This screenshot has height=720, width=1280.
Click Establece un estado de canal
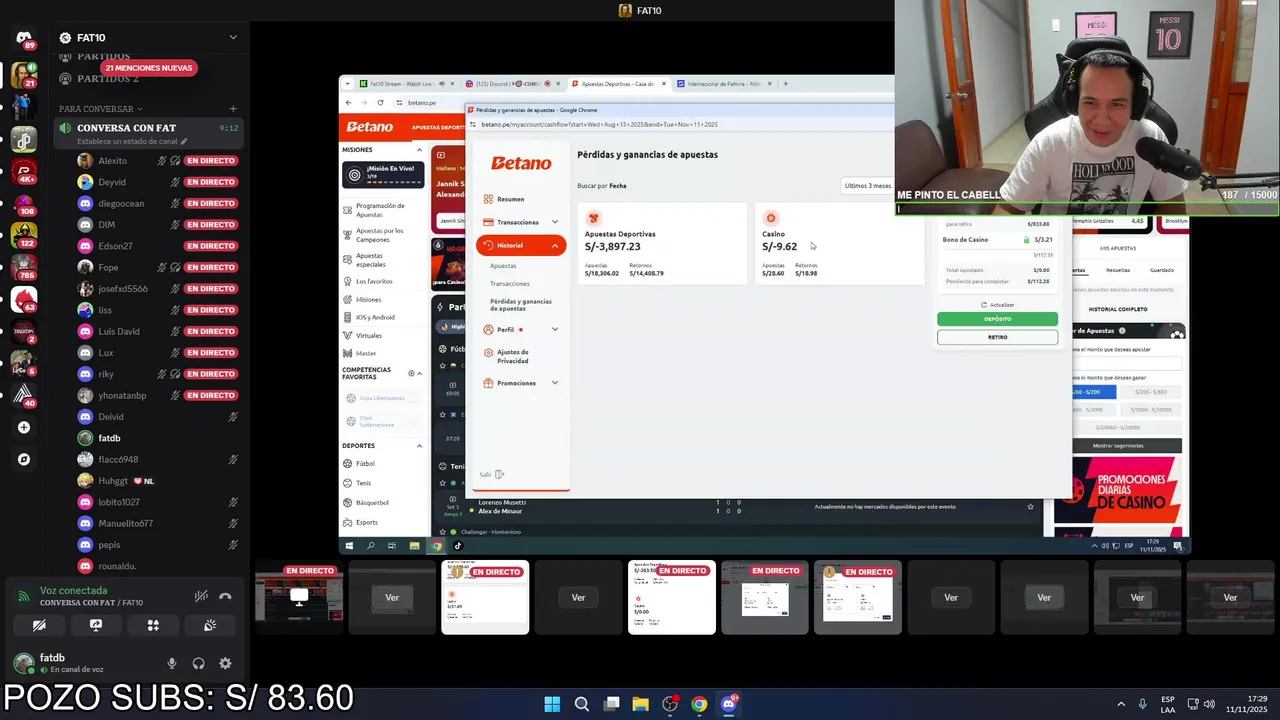click(x=127, y=141)
